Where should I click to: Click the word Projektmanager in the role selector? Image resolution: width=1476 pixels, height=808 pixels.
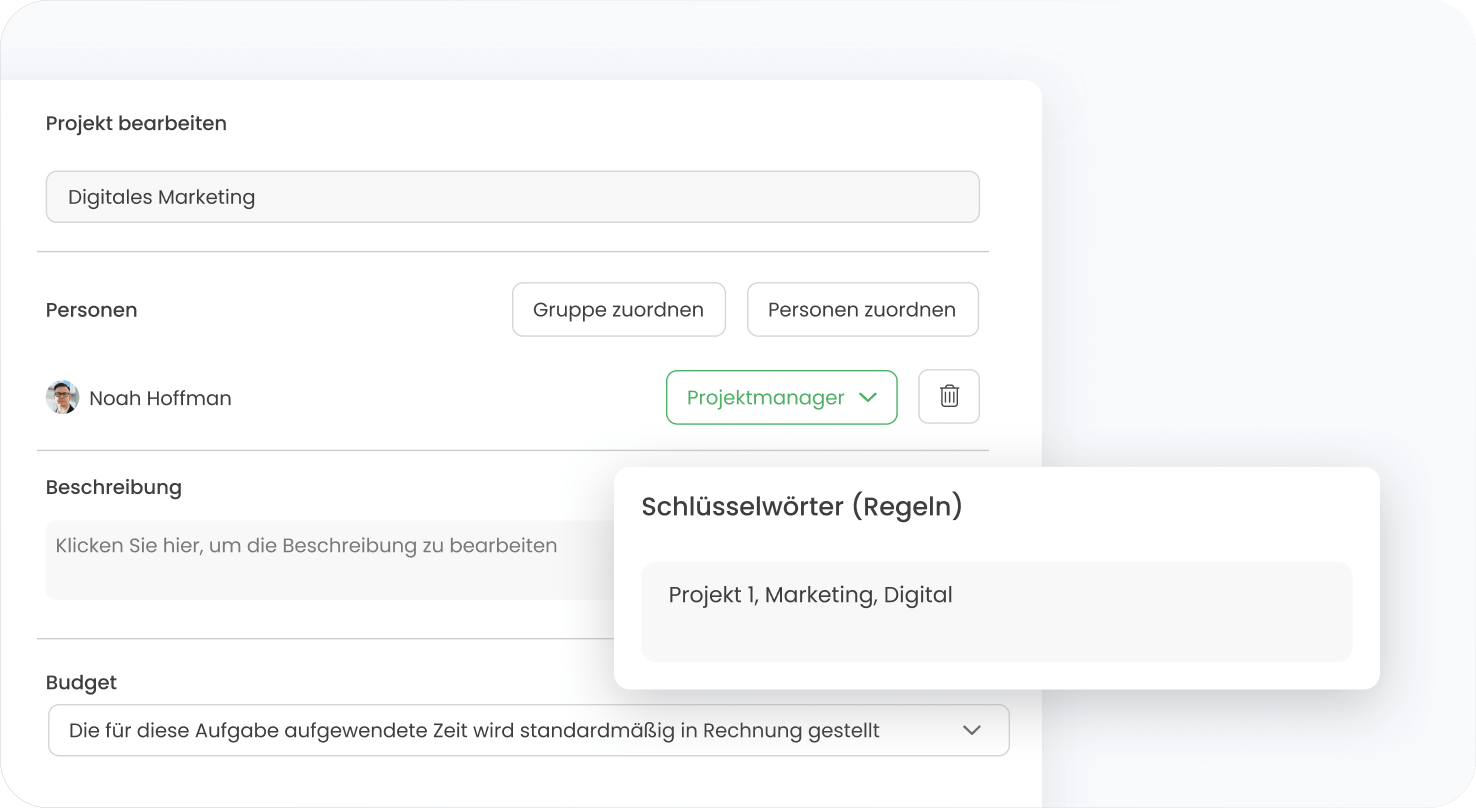point(765,397)
